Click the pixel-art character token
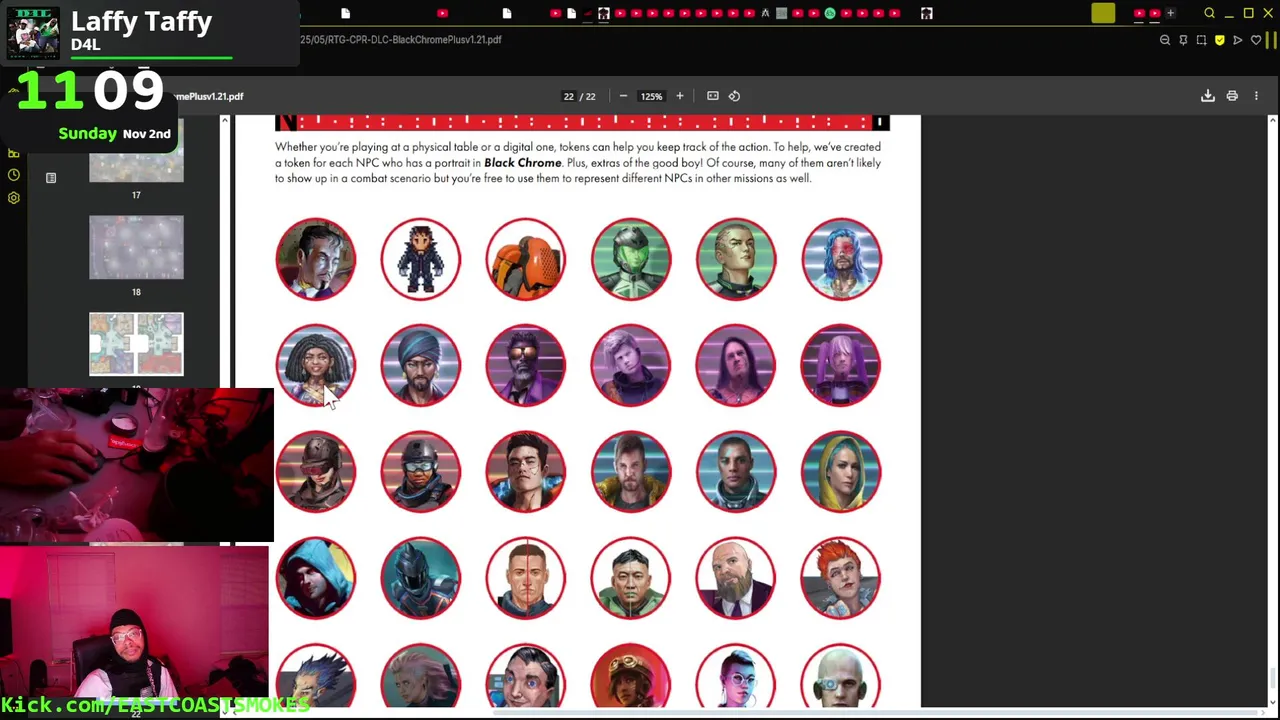Viewport: 1280px width, 720px height. point(420,259)
